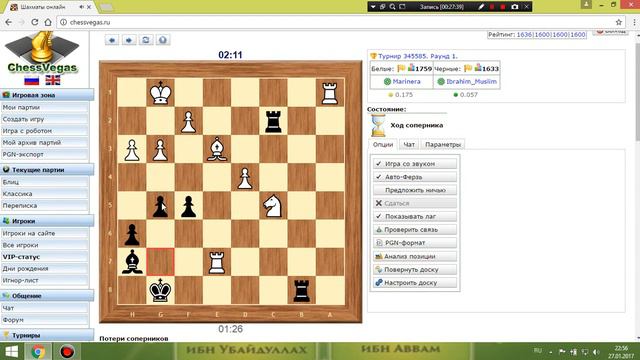Open 'Блиц' current games
Screen dimensions: 640x360
pos(44,182)
